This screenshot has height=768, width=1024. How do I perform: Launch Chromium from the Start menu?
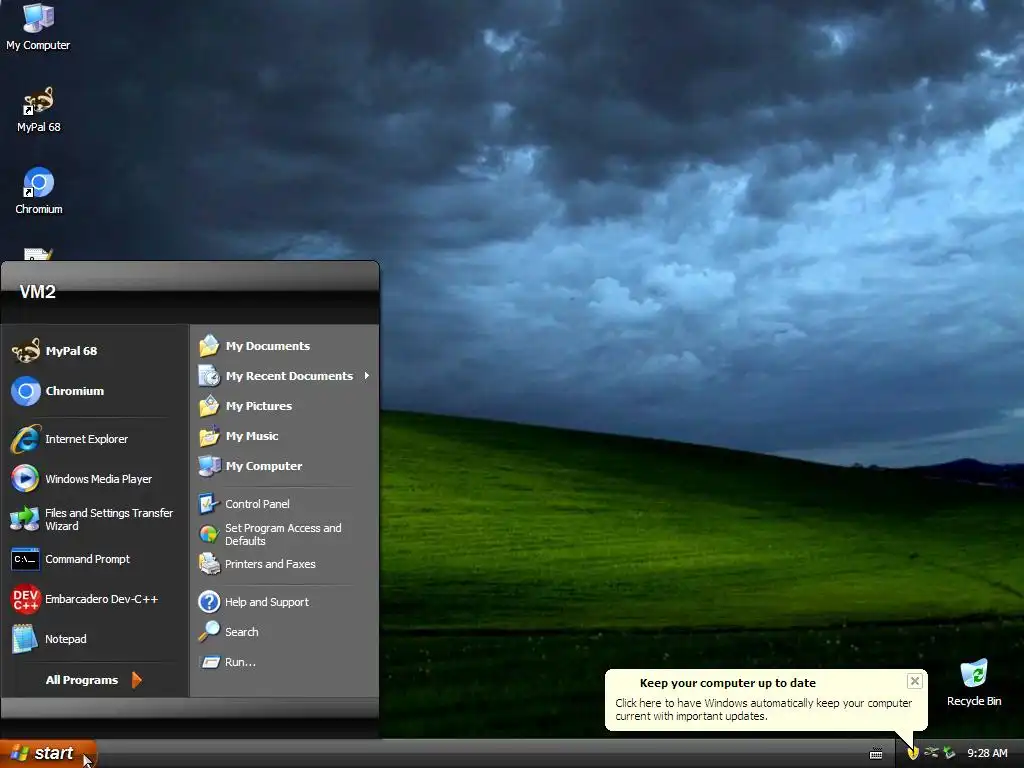click(x=95, y=391)
